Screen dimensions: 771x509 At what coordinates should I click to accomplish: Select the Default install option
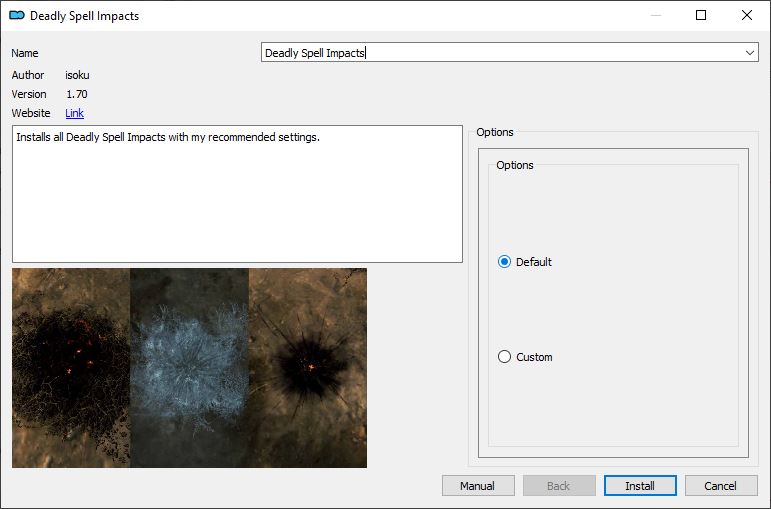(525, 262)
